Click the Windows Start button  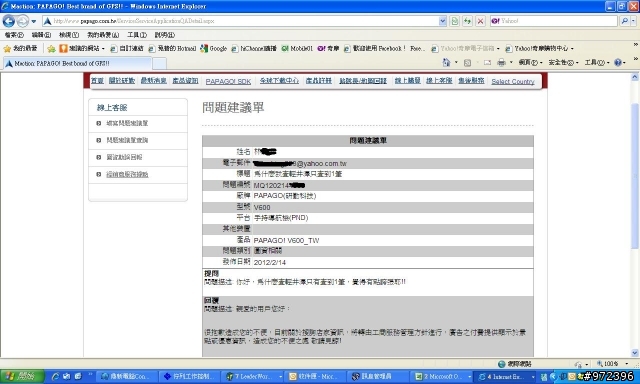[x=21, y=376]
